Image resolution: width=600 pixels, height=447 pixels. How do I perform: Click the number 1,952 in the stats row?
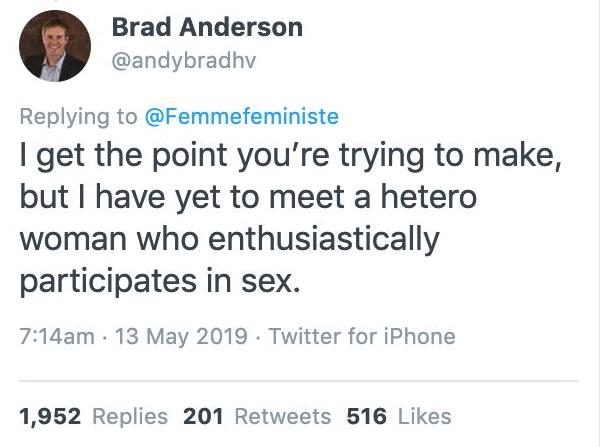click(x=48, y=415)
